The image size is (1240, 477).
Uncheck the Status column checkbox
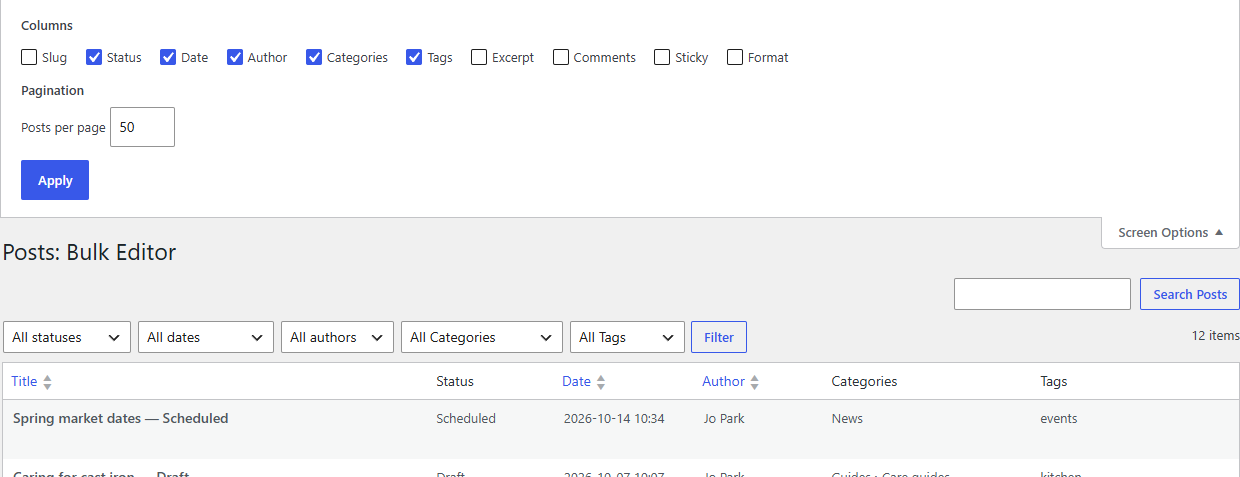[94, 57]
